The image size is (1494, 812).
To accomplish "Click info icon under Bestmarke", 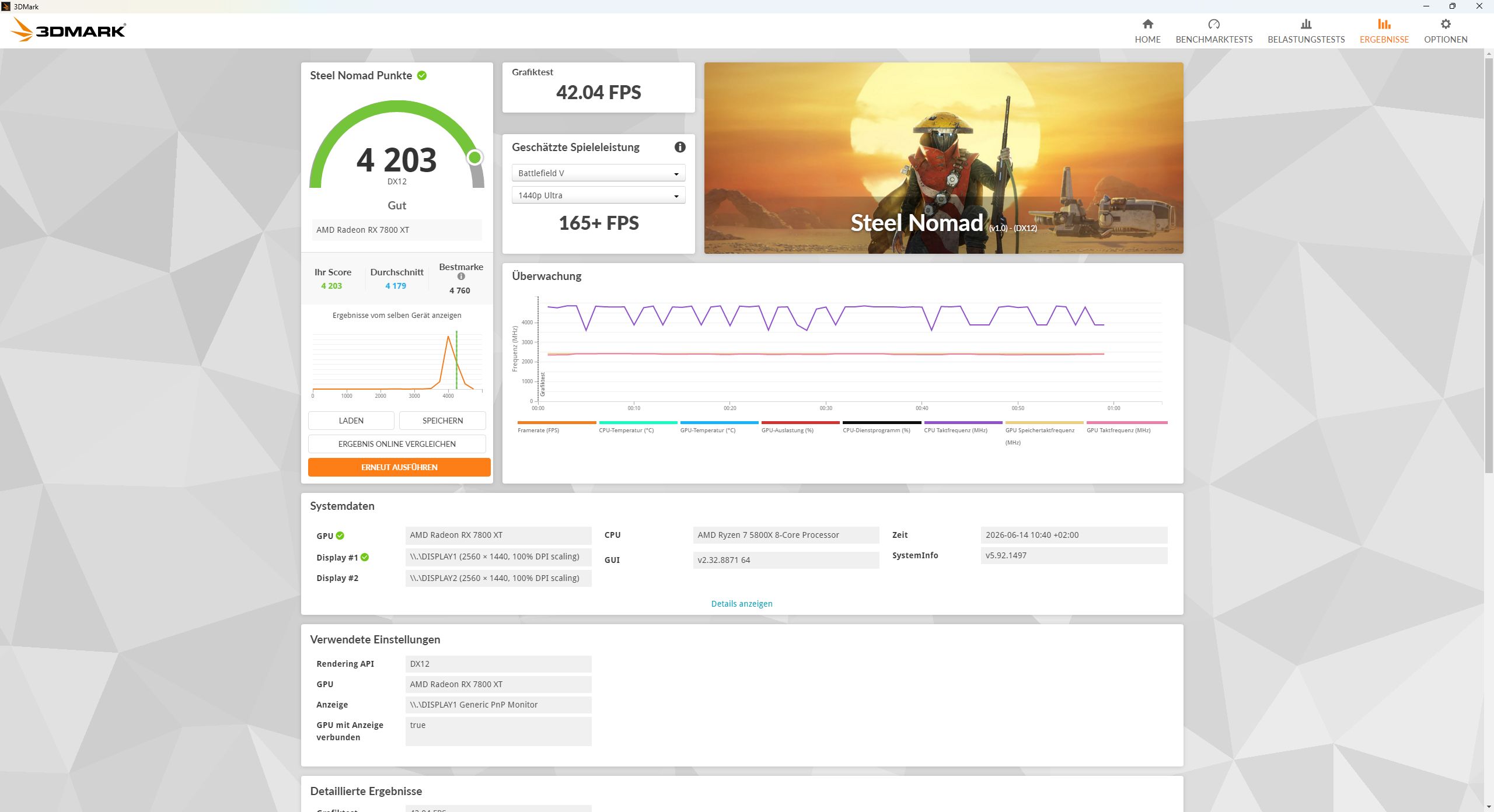I will click(461, 276).
